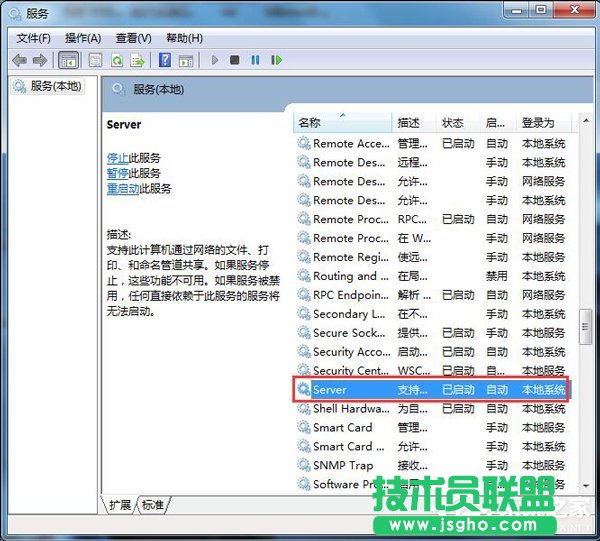The image size is (600, 541).
Task: Open the 文件(F) menu
Action: (x=33, y=38)
